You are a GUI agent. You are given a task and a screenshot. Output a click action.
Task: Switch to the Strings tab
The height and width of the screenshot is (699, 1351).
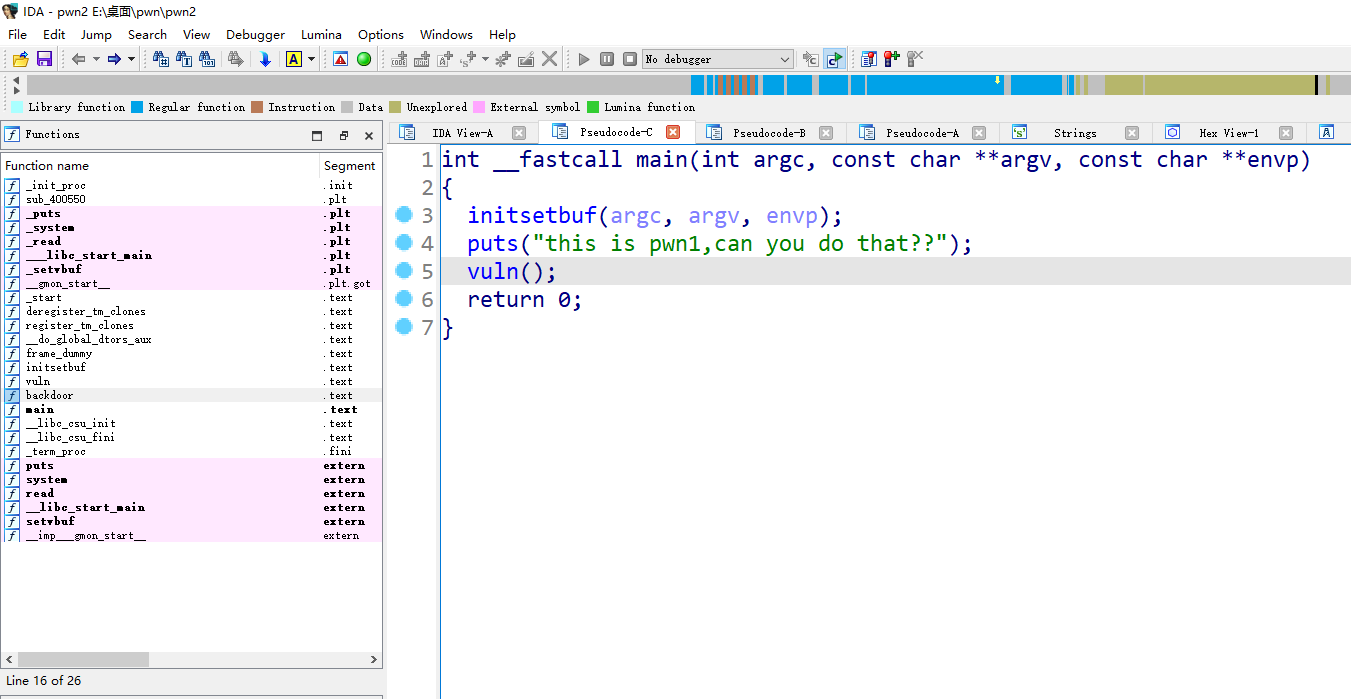(1074, 133)
